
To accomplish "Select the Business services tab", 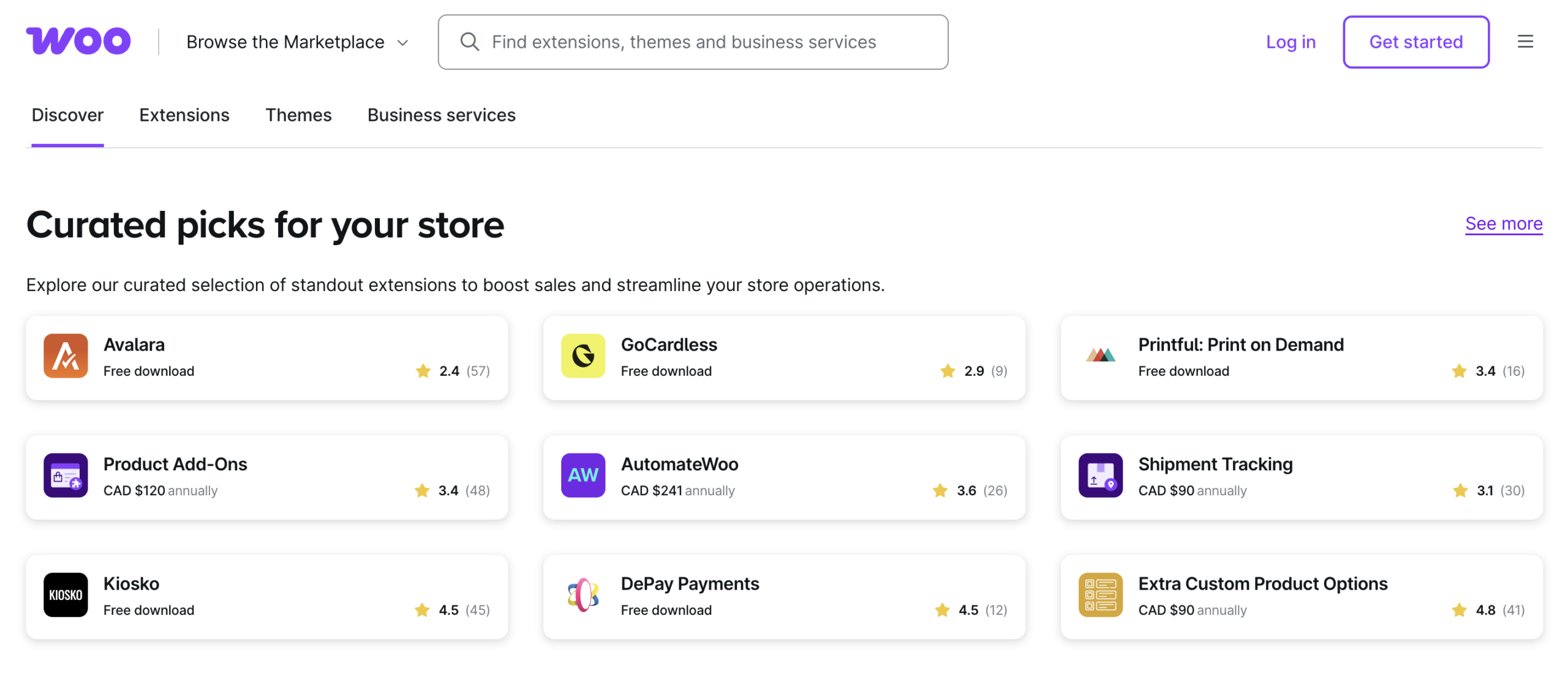I will point(441,115).
